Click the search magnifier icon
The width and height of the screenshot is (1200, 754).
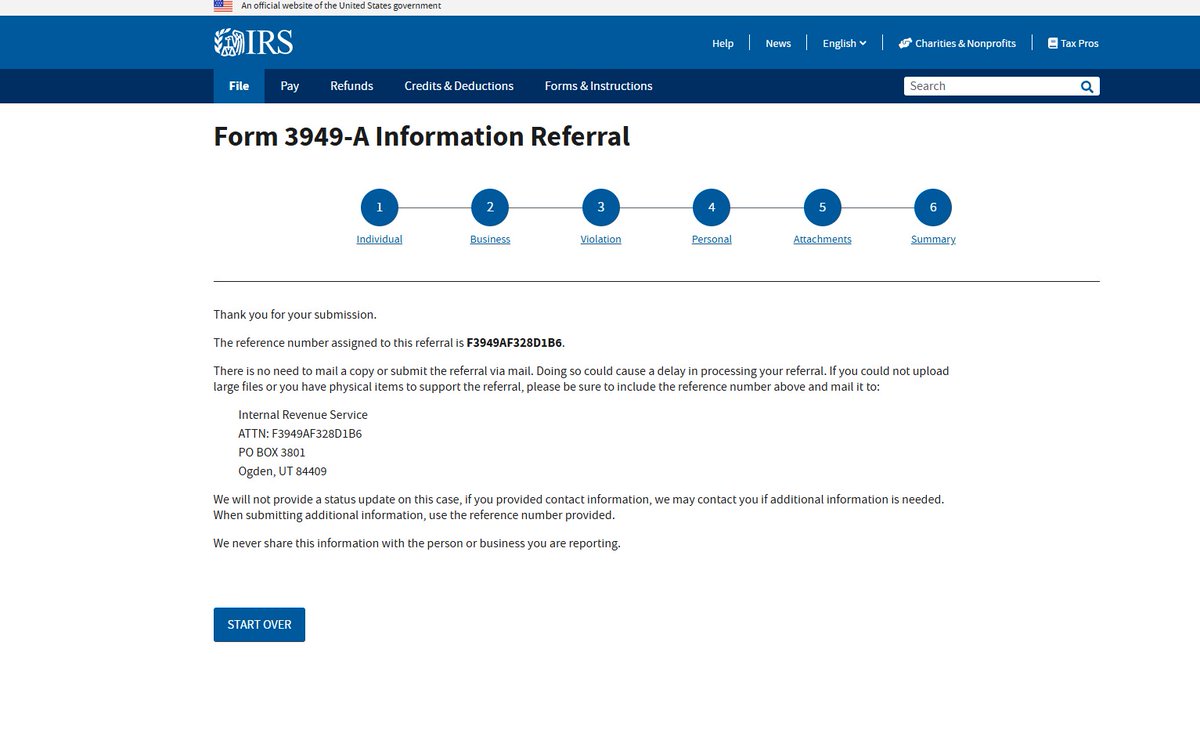point(1087,86)
